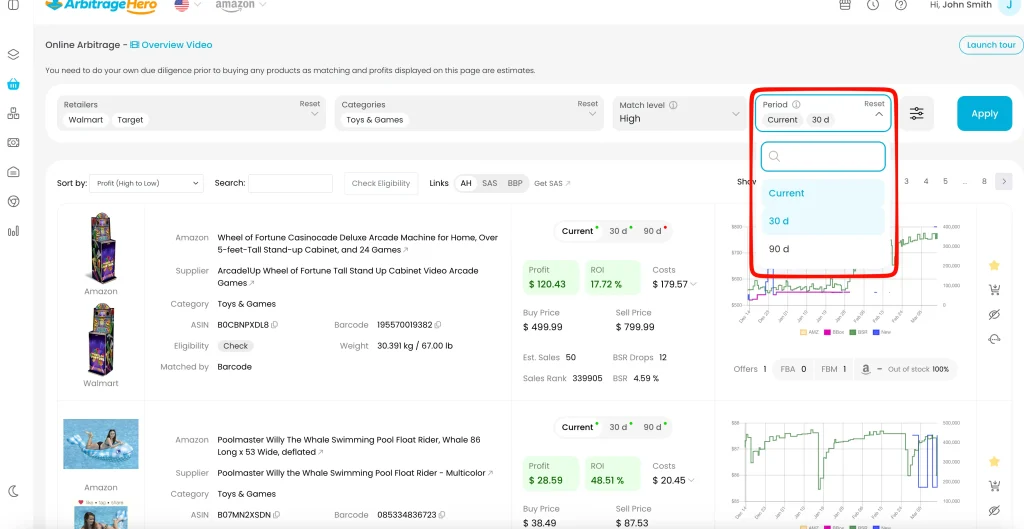Hide Wheel of Fortune product eye icon
Screen dimensions: 1024x529
point(994,315)
